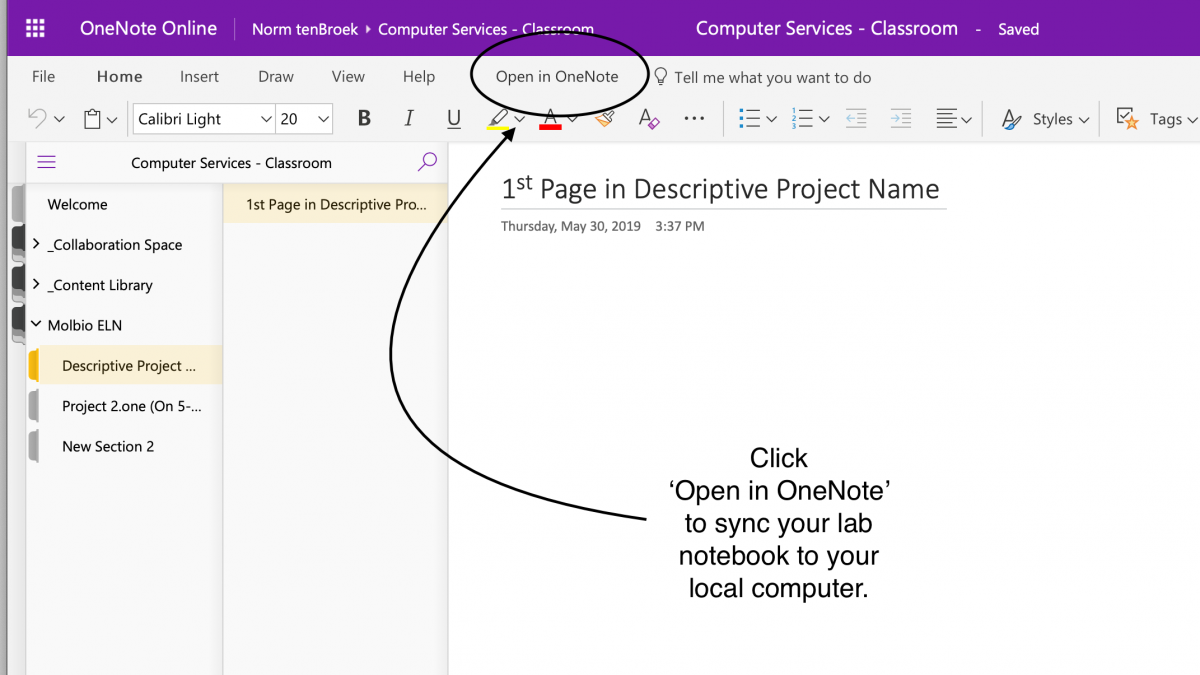Click the Increase Indent icon
The width and height of the screenshot is (1200, 675).
tap(901, 119)
